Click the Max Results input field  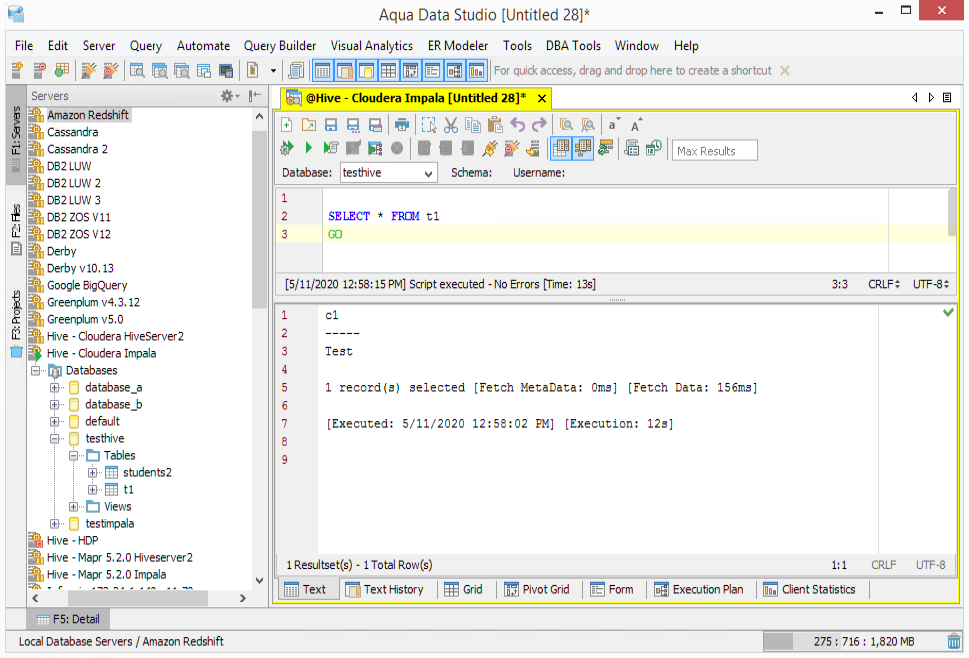714,151
